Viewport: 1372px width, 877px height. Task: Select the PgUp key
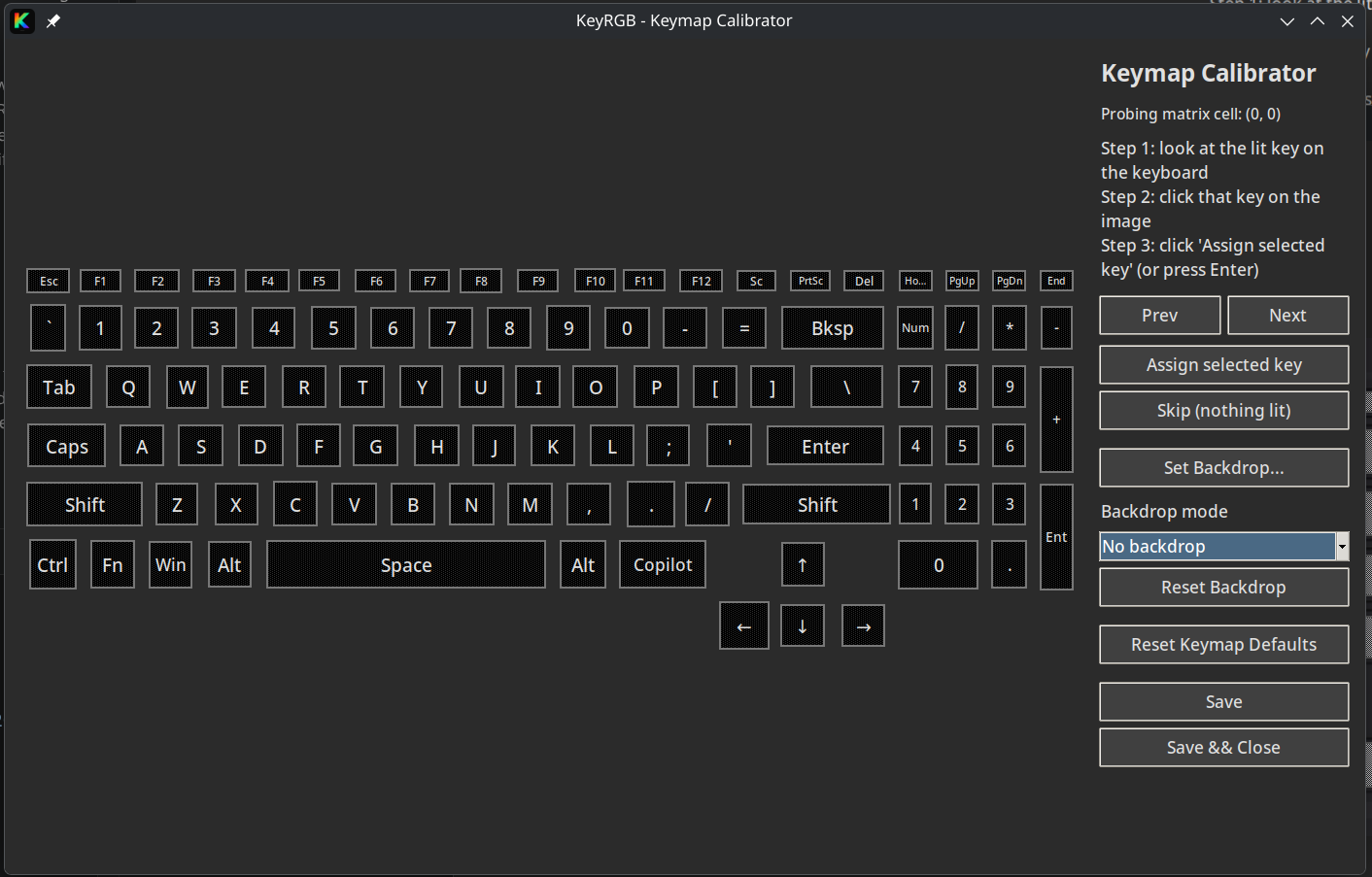pyautogui.click(x=962, y=281)
